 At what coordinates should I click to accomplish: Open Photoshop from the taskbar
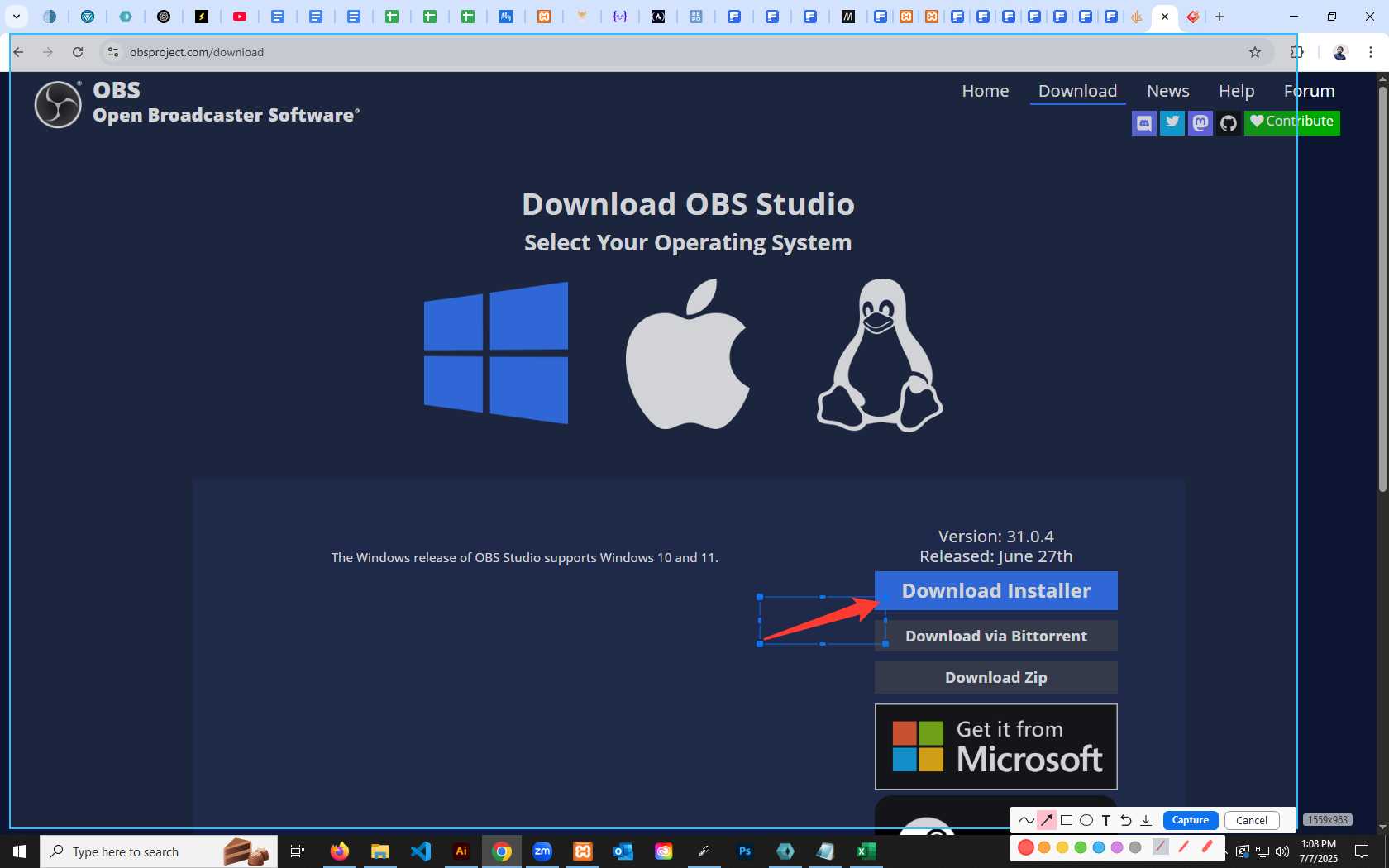[x=745, y=851]
